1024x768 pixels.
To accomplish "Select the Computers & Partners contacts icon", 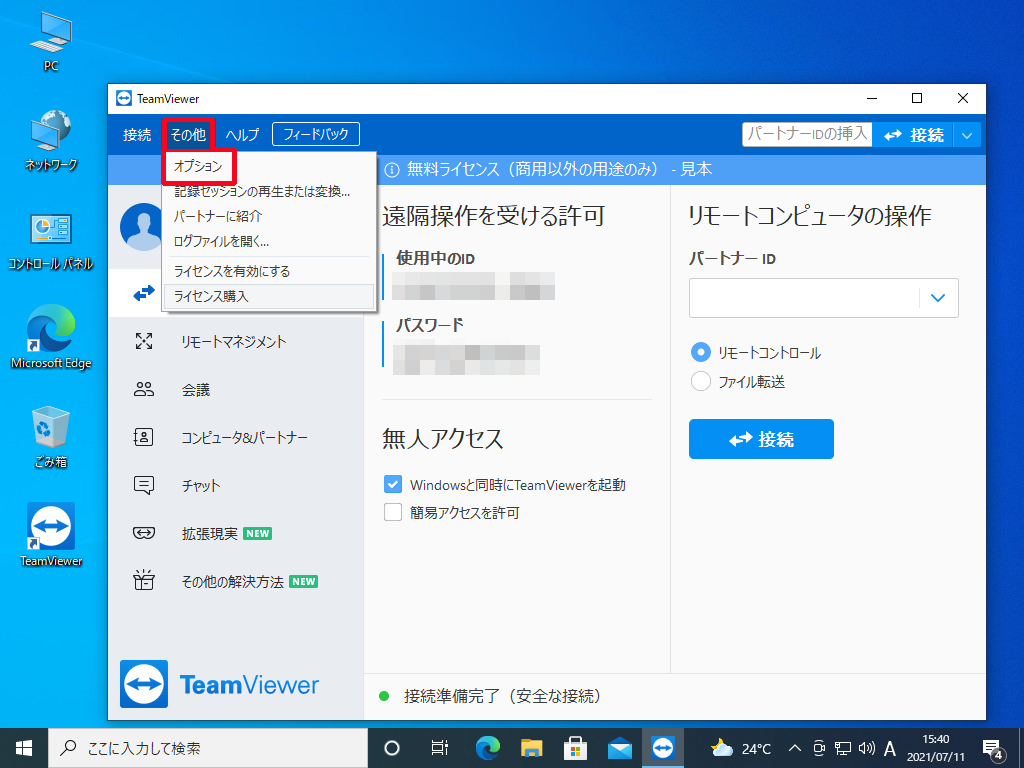I will [144, 438].
